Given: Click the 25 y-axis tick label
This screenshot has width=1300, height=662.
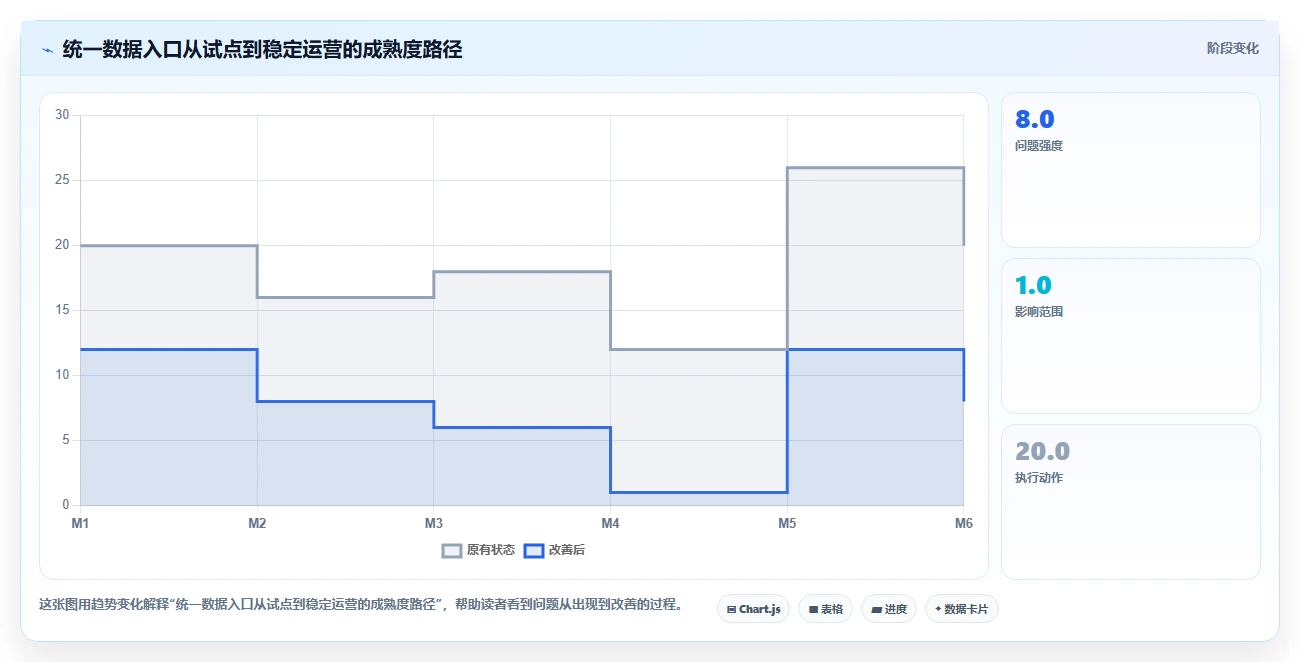Looking at the screenshot, I should point(62,180).
